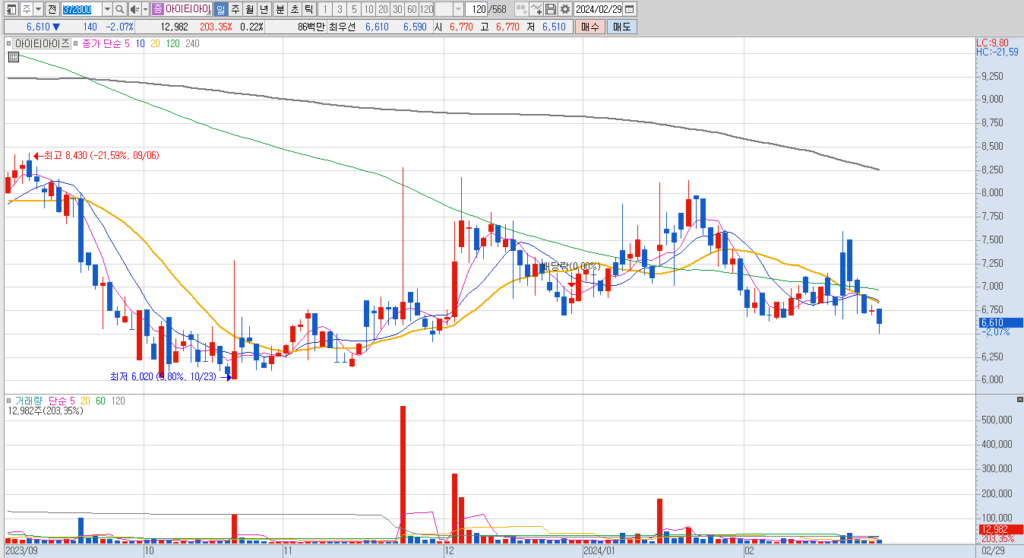Click the magnifier stock search icon

click(120, 9)
